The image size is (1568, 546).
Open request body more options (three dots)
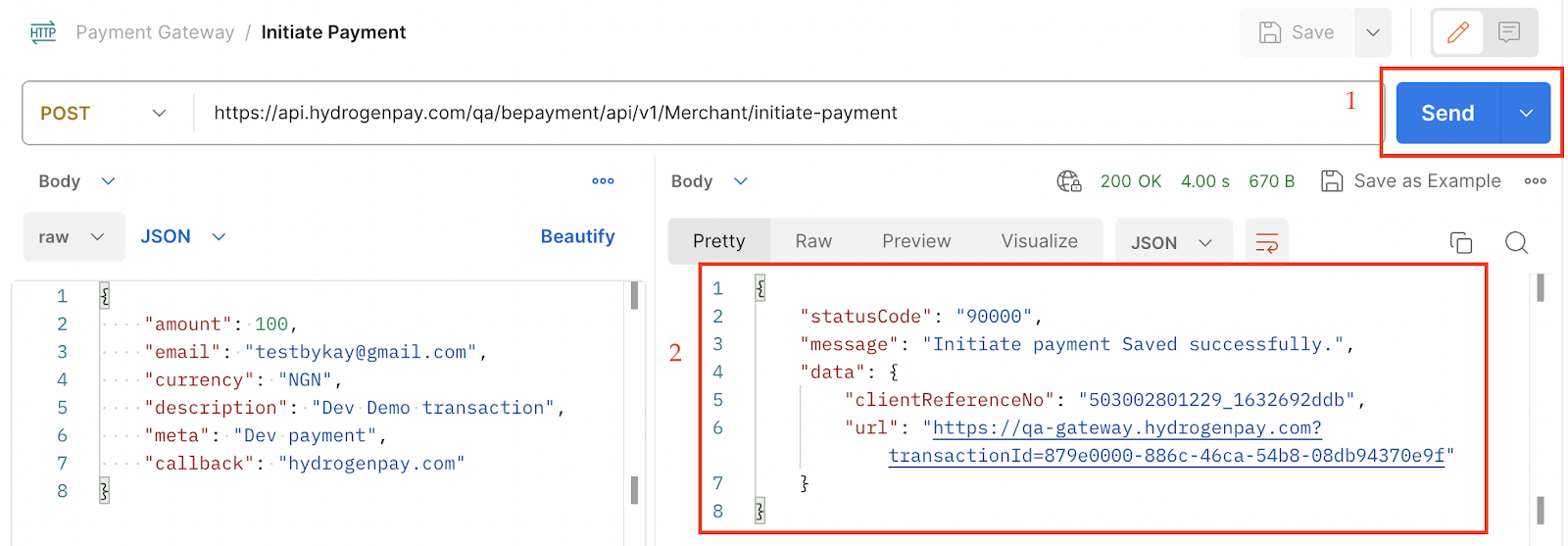tap(603, 181)
